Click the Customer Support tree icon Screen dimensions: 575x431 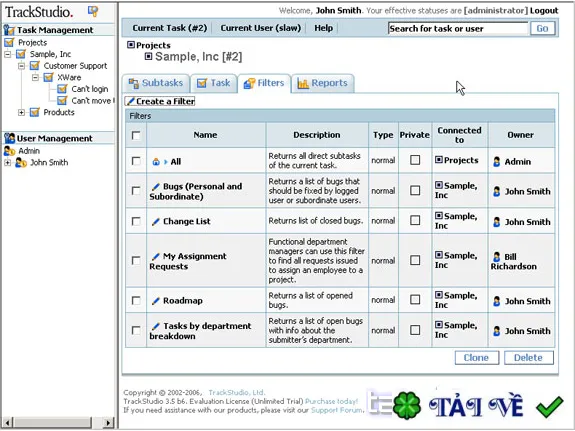pos(34,66)
